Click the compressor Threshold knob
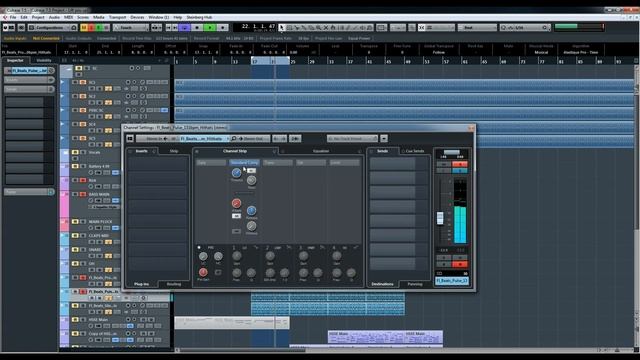The width and height of the screenshot is (640, 360). point(236,173)
